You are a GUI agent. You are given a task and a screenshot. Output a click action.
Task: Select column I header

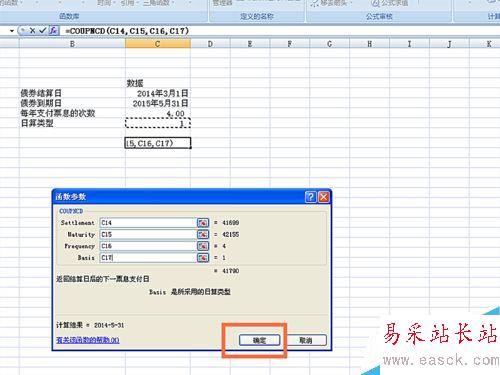(x=409, y=44)
